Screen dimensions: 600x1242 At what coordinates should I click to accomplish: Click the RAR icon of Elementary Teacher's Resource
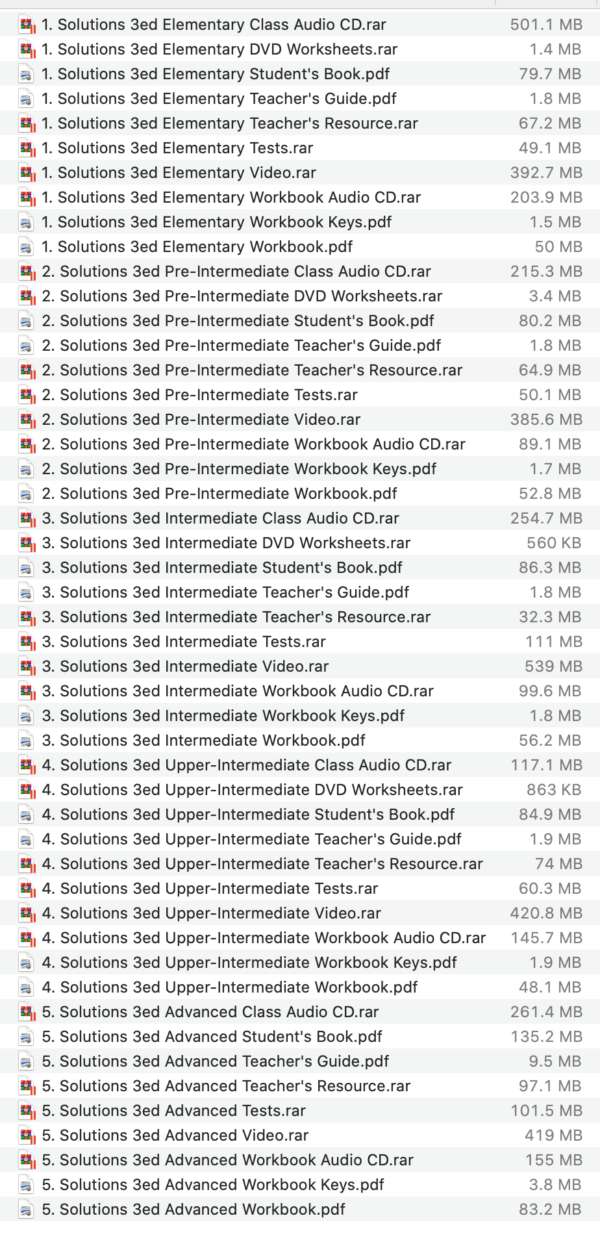[26, 123]
